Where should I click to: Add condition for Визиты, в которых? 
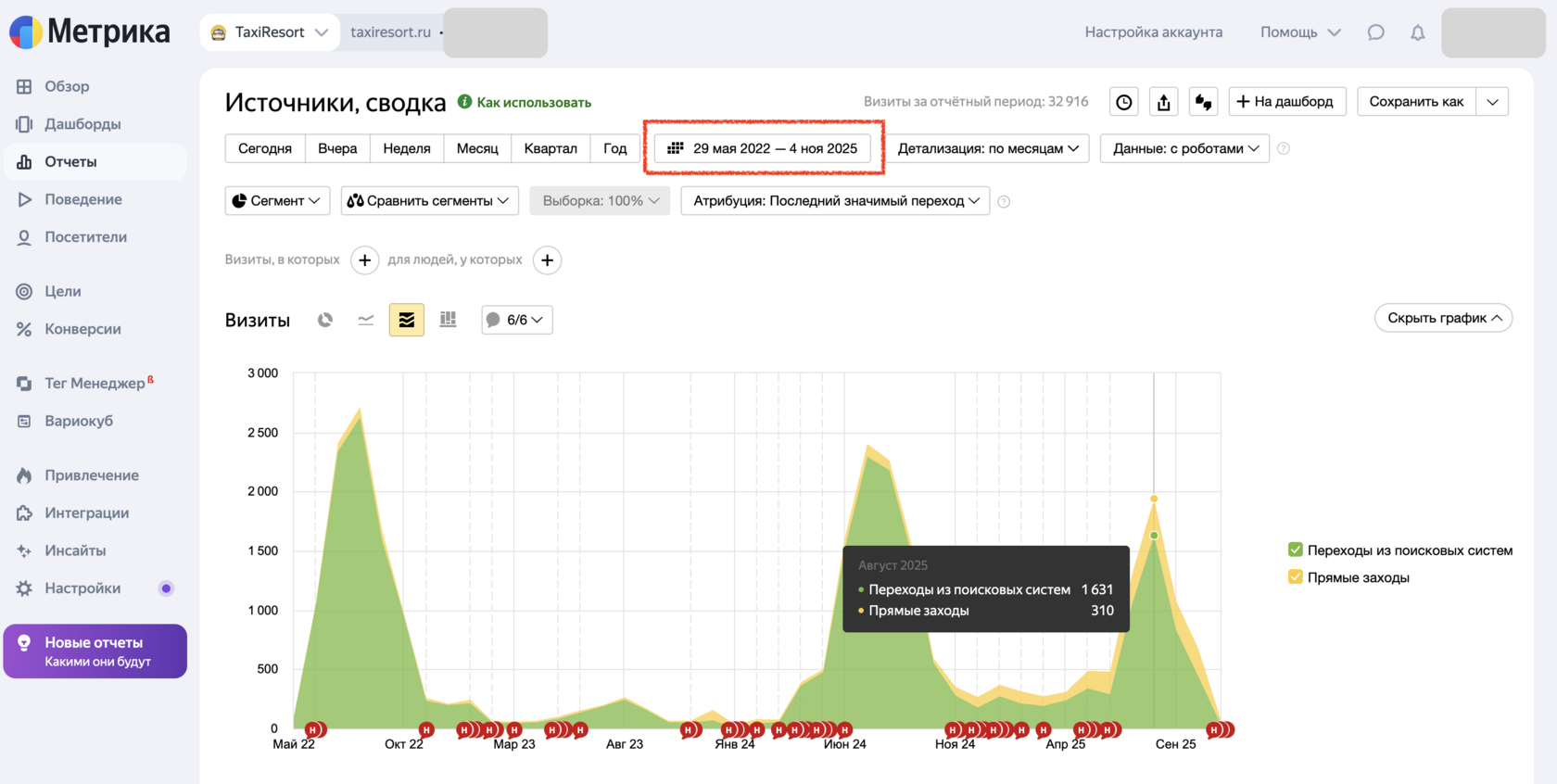[365, 260]
